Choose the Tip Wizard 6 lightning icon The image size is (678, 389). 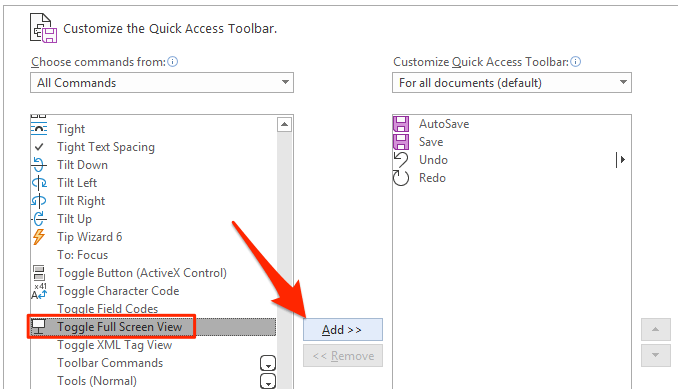pyautogui.click(x=39, y=237)
